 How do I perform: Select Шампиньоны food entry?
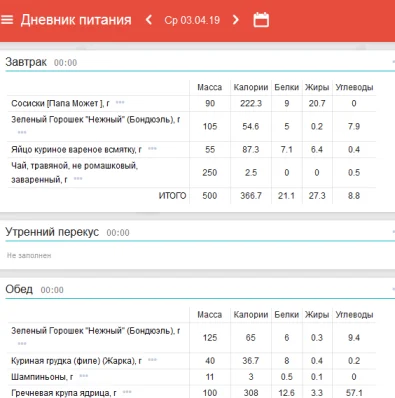coord(42,377)
